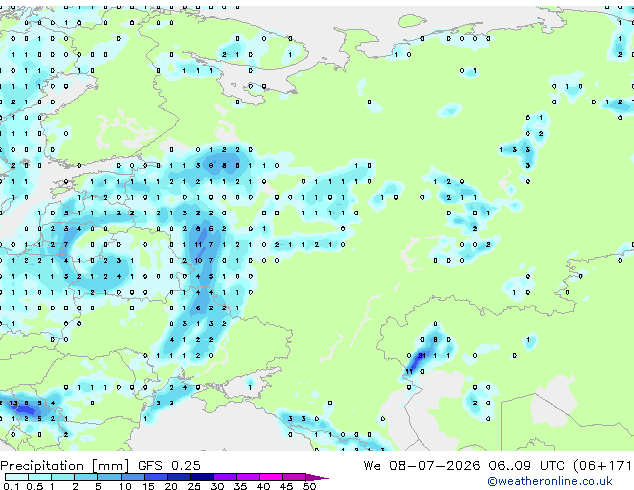Image resolution: width=634 pixels, height=490 pixels.
Task: Select the 35–40 mm legend swatch
Action: 247,477
